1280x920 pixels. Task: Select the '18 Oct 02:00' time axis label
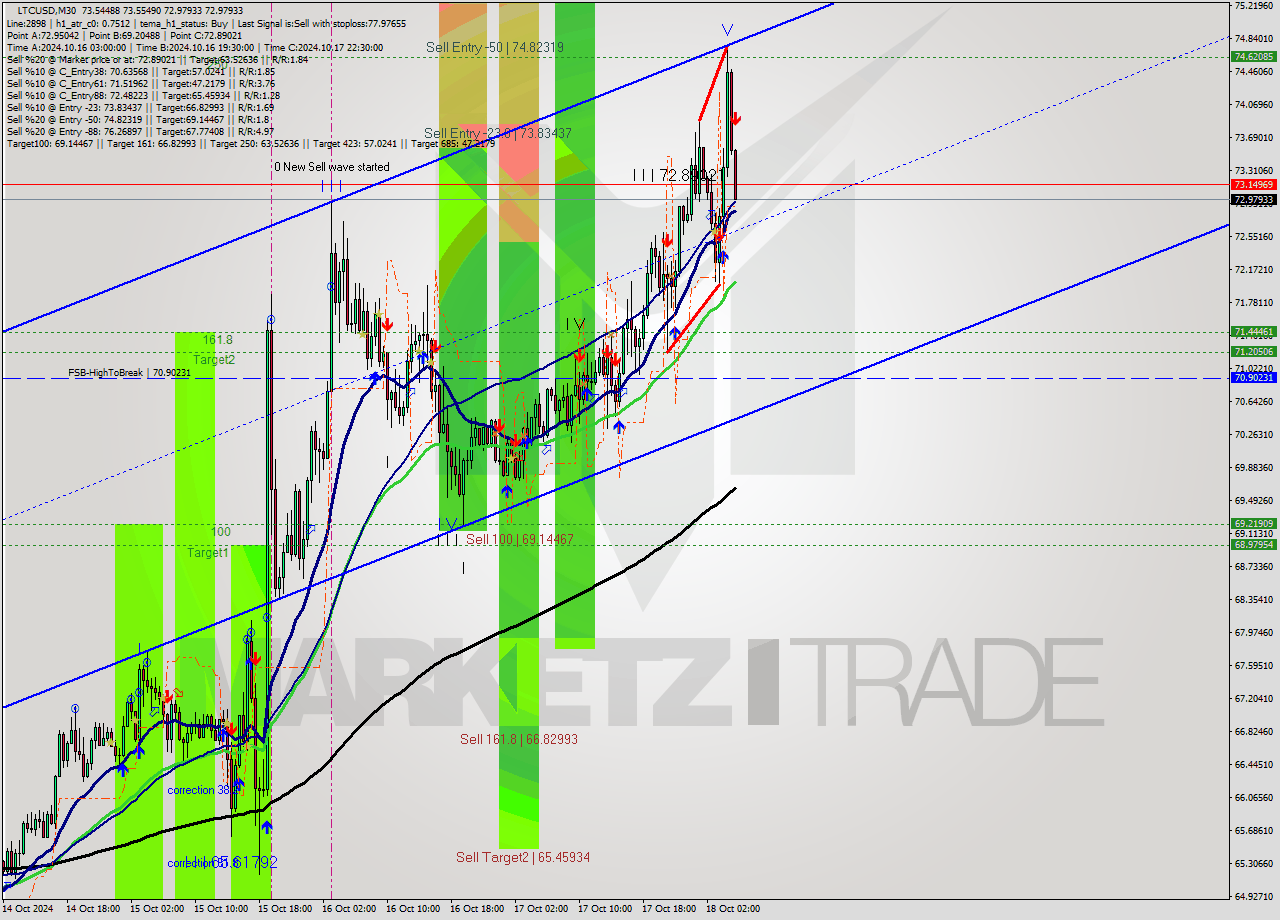[733, 909]
